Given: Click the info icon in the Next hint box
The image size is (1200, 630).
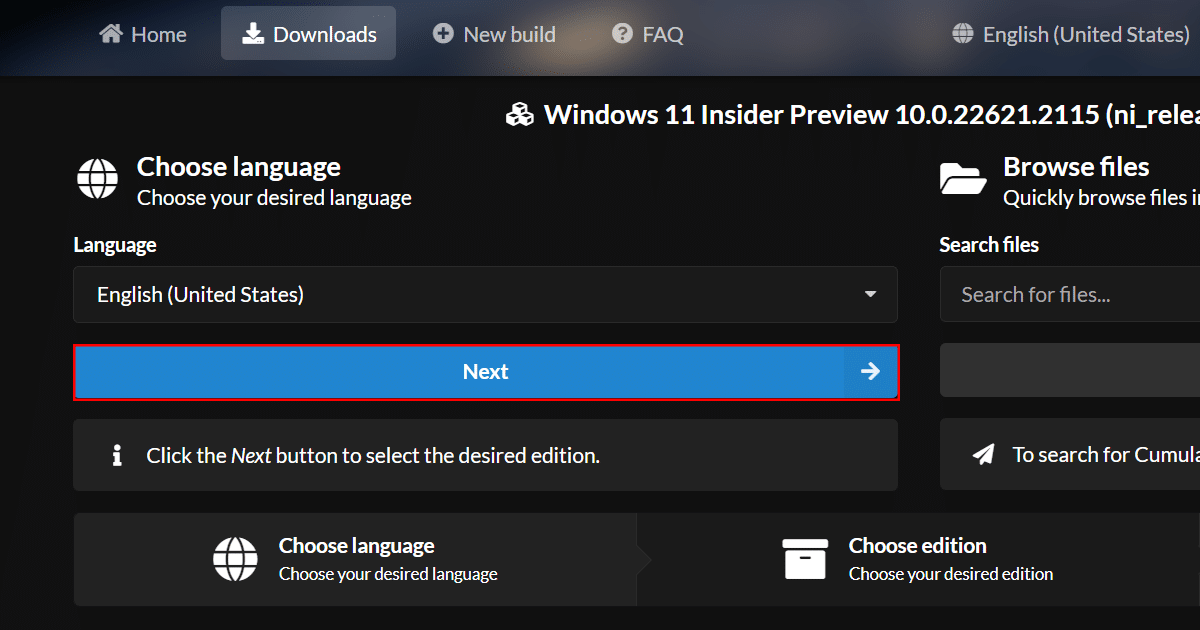Looking at the screenshot, I should (x=117, y=456).
